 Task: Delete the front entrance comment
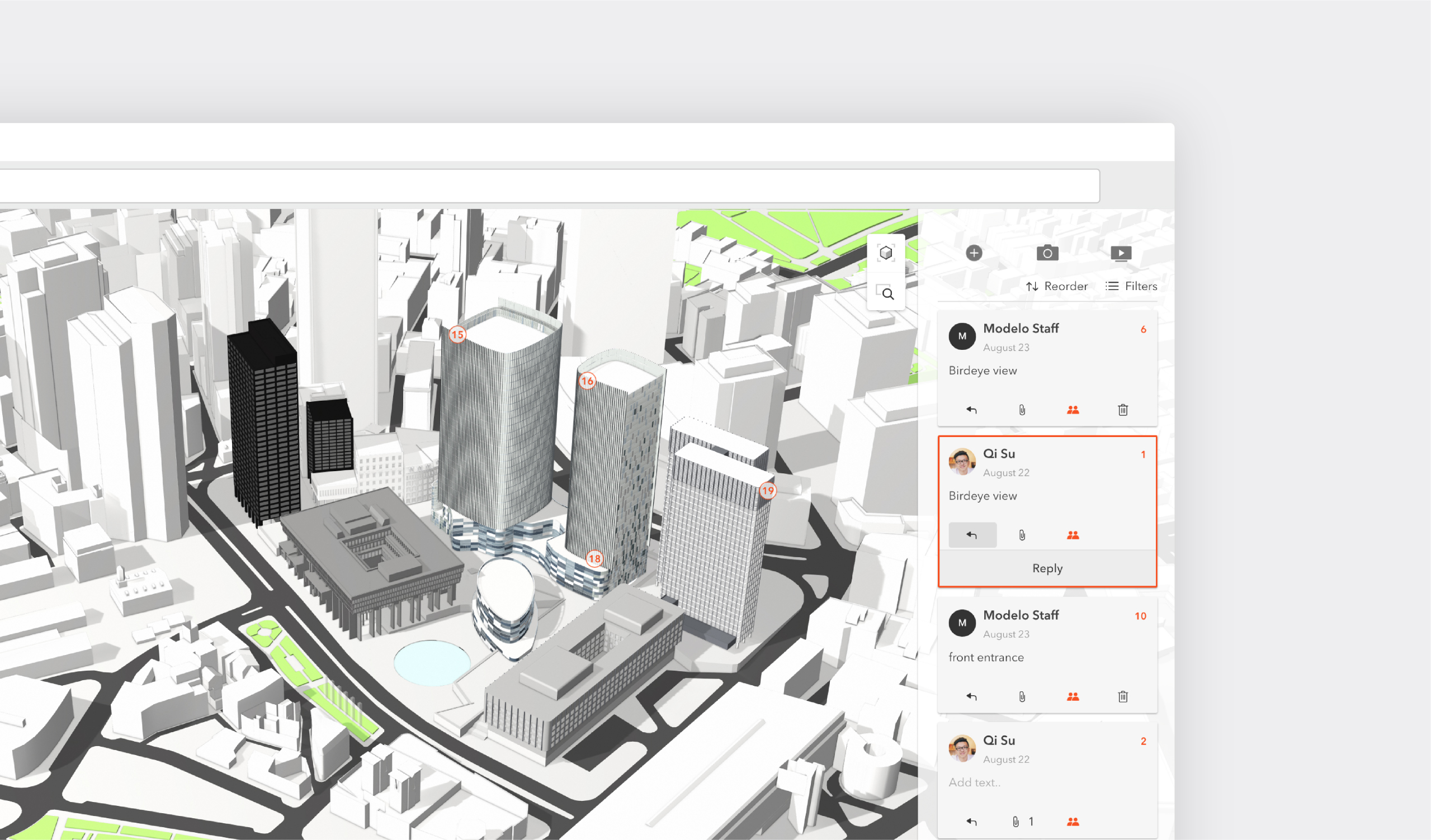coord(1123,696)
